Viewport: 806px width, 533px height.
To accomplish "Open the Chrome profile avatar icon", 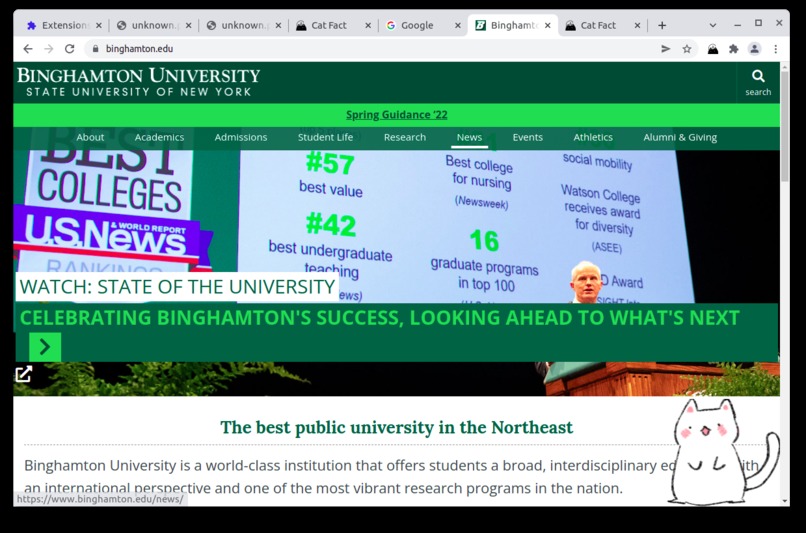I will [x=755, y=49].
